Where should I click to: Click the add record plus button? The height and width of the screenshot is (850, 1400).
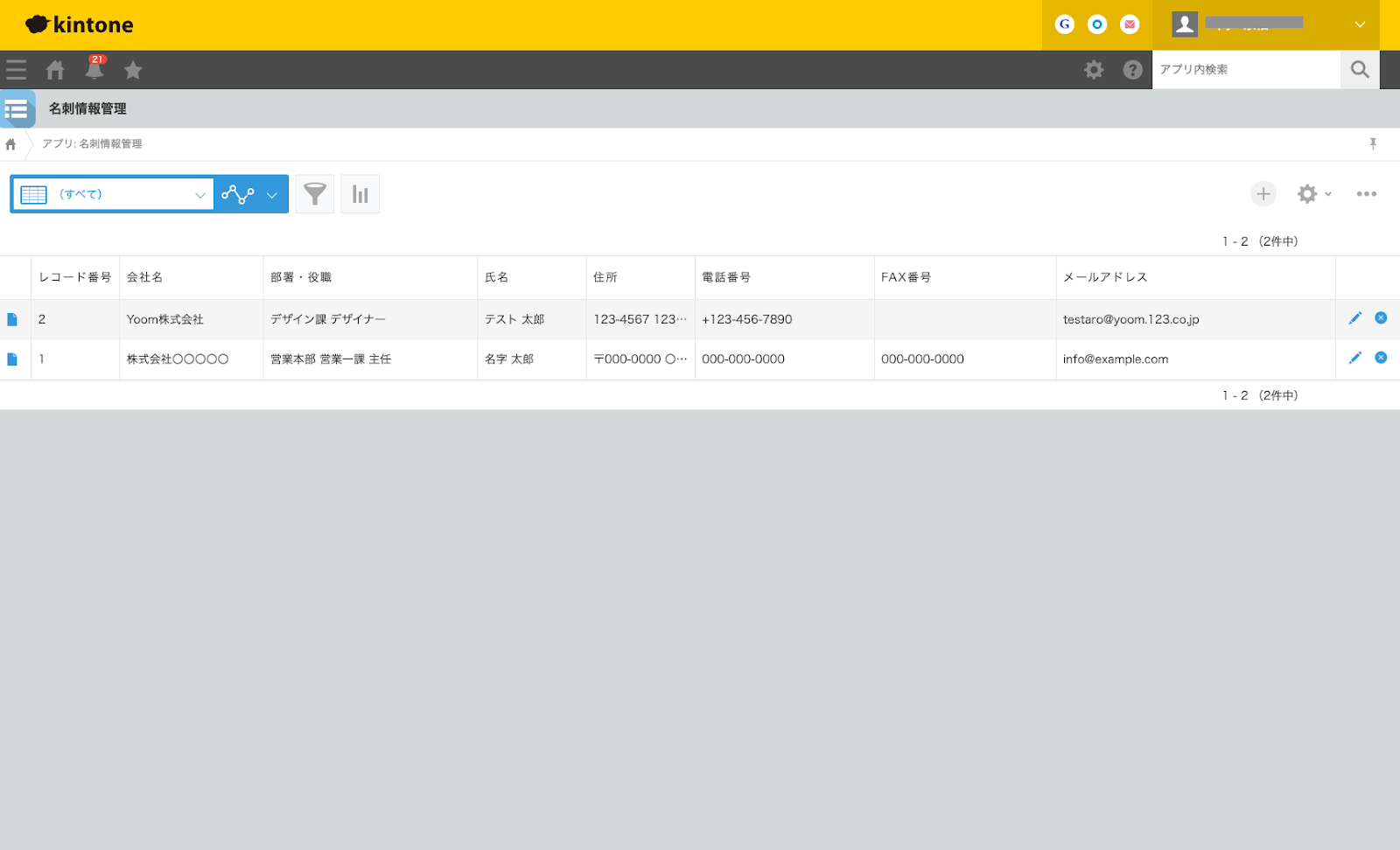[x=1263, y=194]
